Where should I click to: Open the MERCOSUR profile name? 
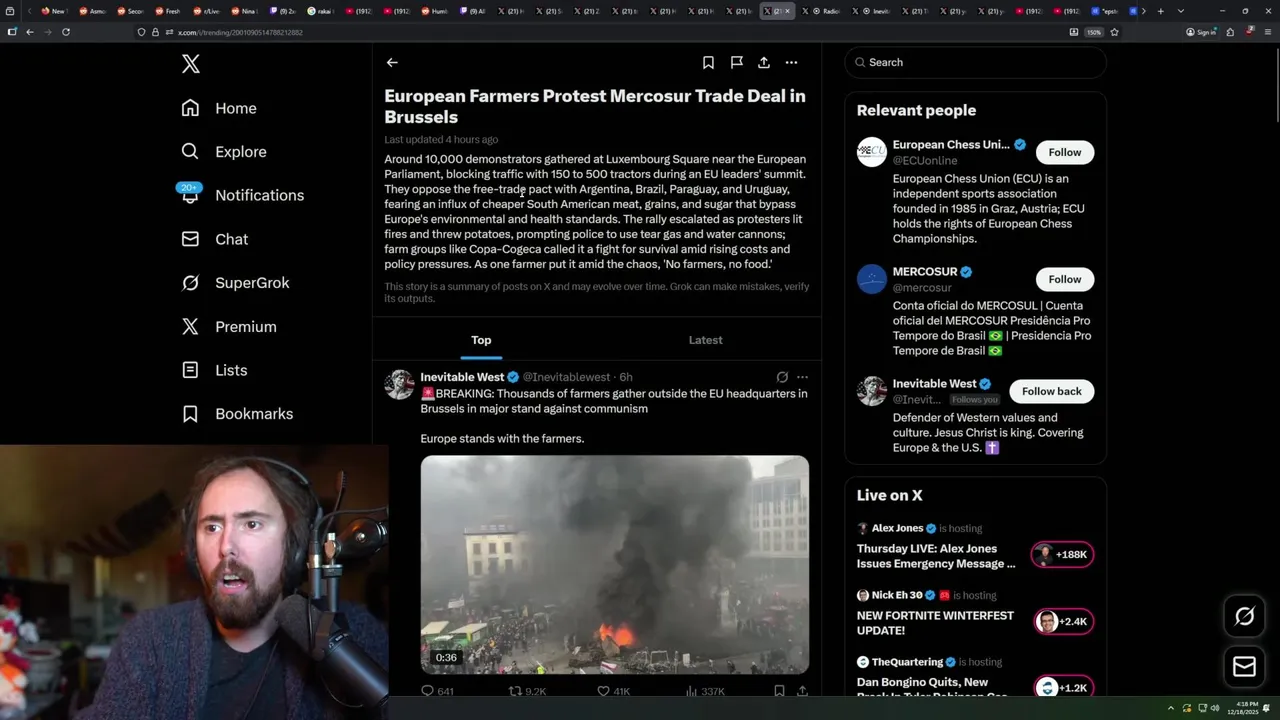925,272
